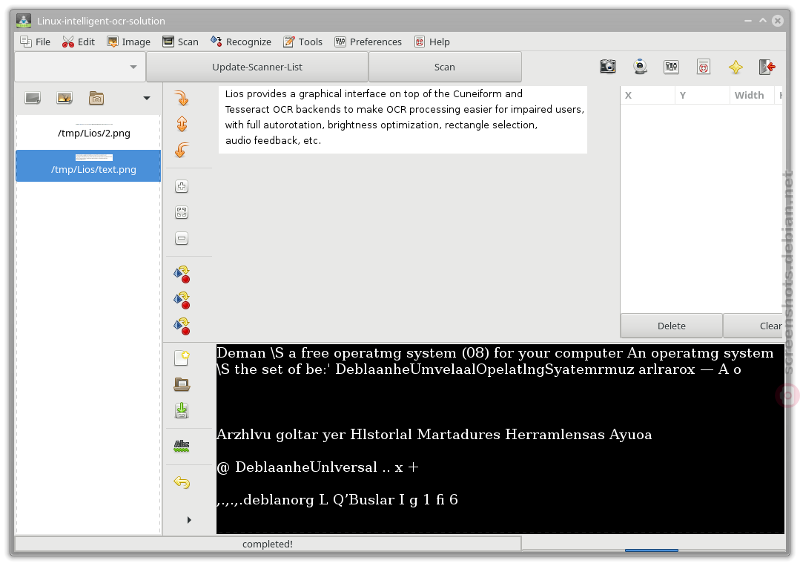Click the yellow star About icon
This screenshot has width=800, height=566.
(x=735, y=67)
